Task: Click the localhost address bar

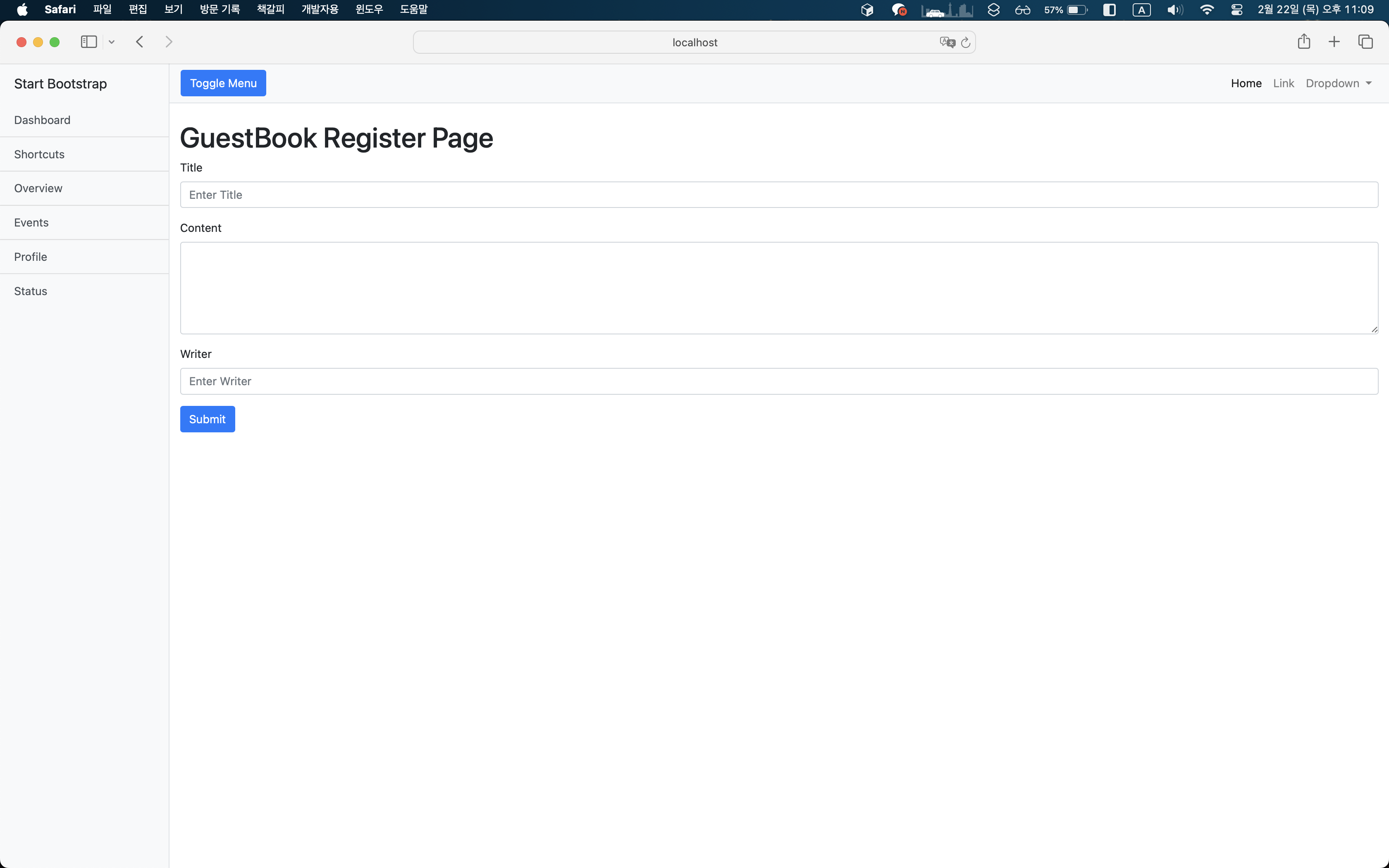Action: tap(694, 43)
